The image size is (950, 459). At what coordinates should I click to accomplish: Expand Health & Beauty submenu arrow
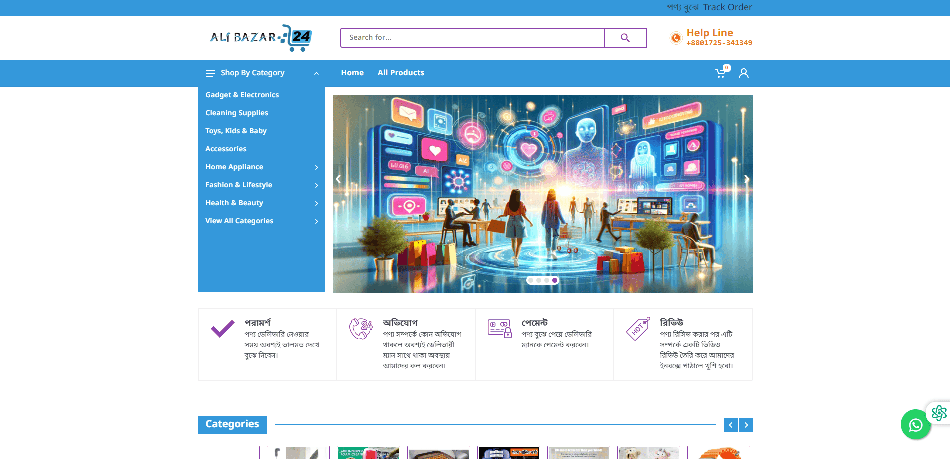(316, 203)
